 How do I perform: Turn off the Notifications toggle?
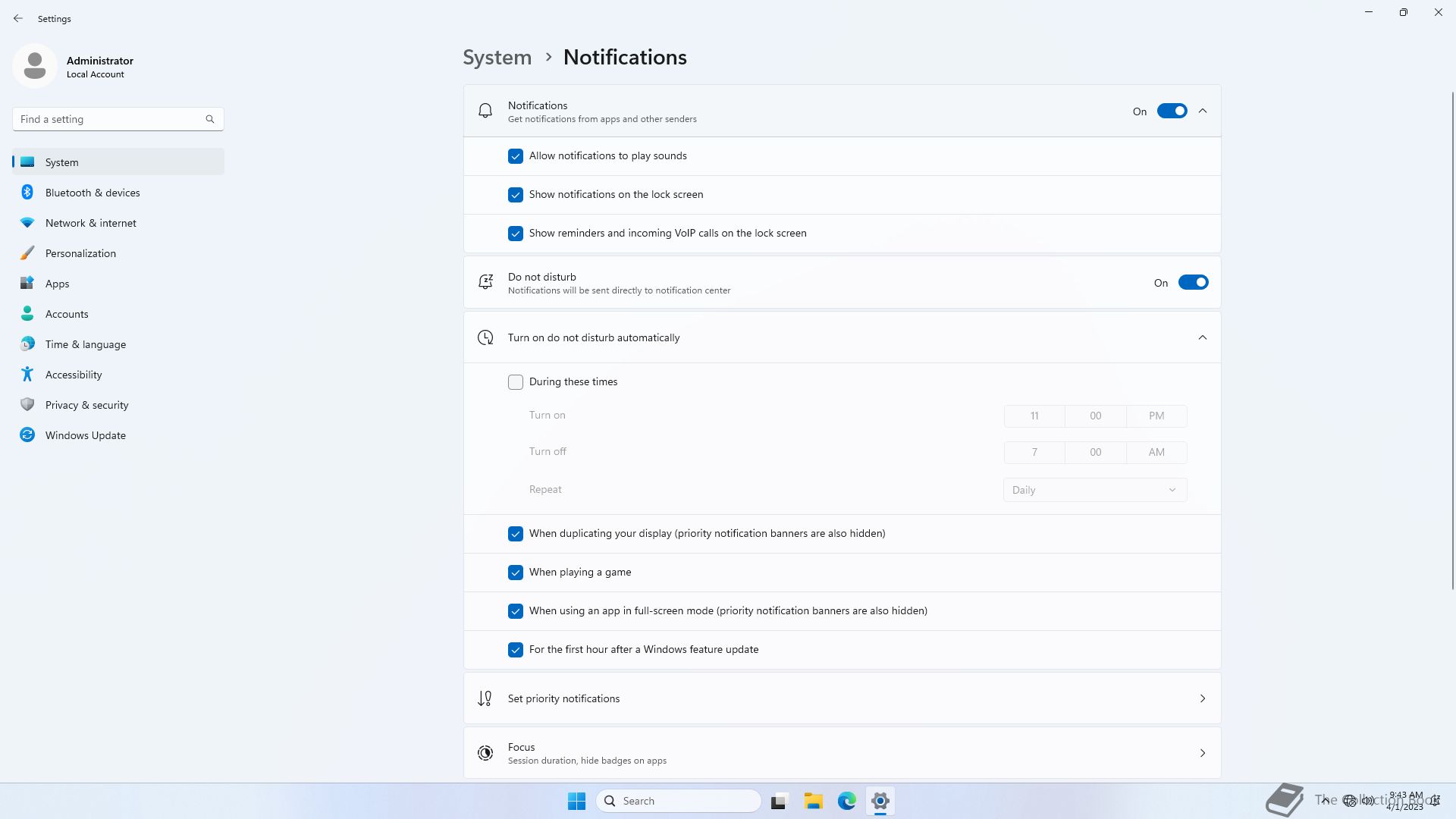pos(1172,111)
